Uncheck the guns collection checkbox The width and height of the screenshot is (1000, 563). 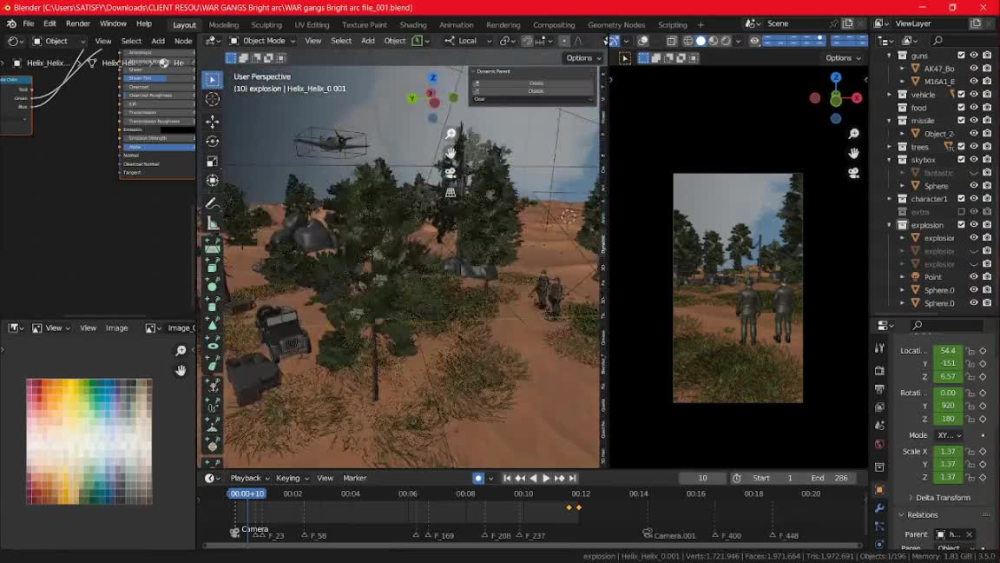pyautogui.click(x=961, y=55)
